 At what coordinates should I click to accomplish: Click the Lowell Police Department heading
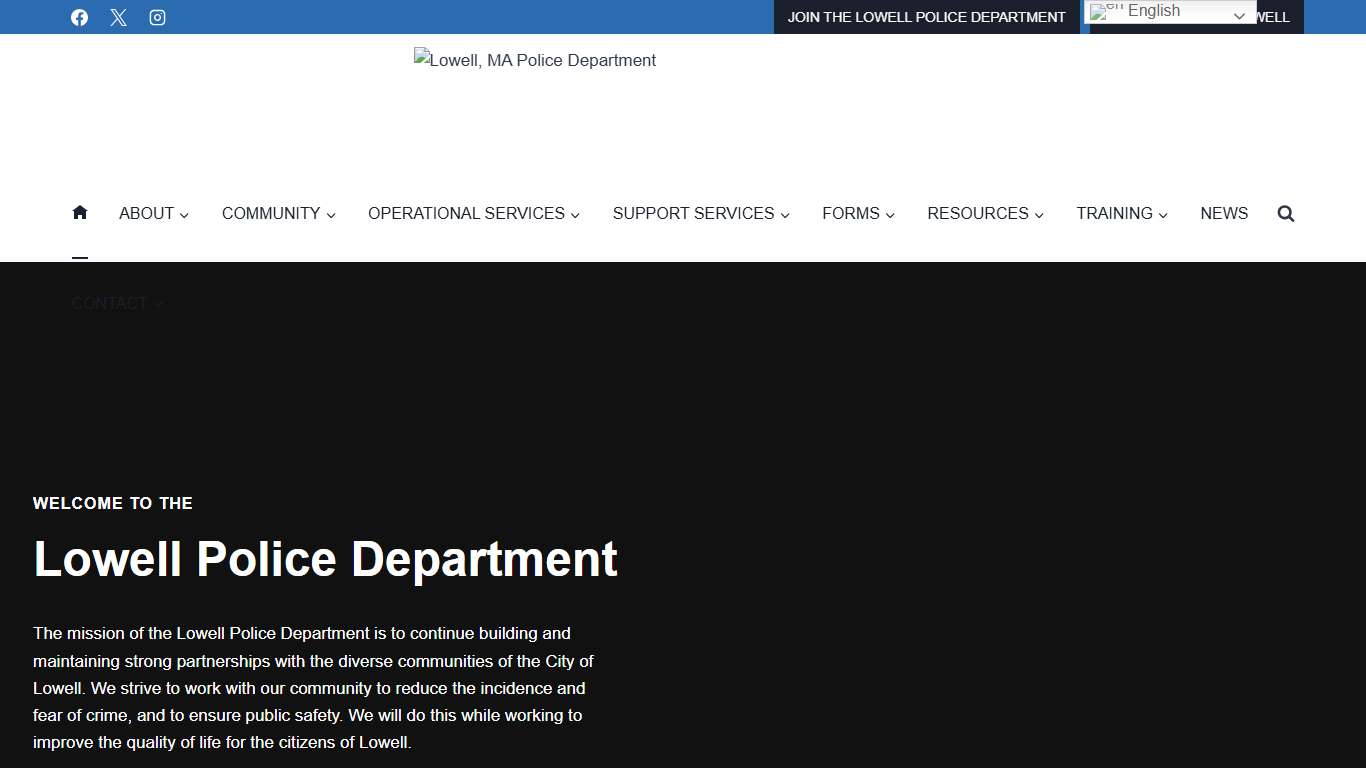click(326, 560)
